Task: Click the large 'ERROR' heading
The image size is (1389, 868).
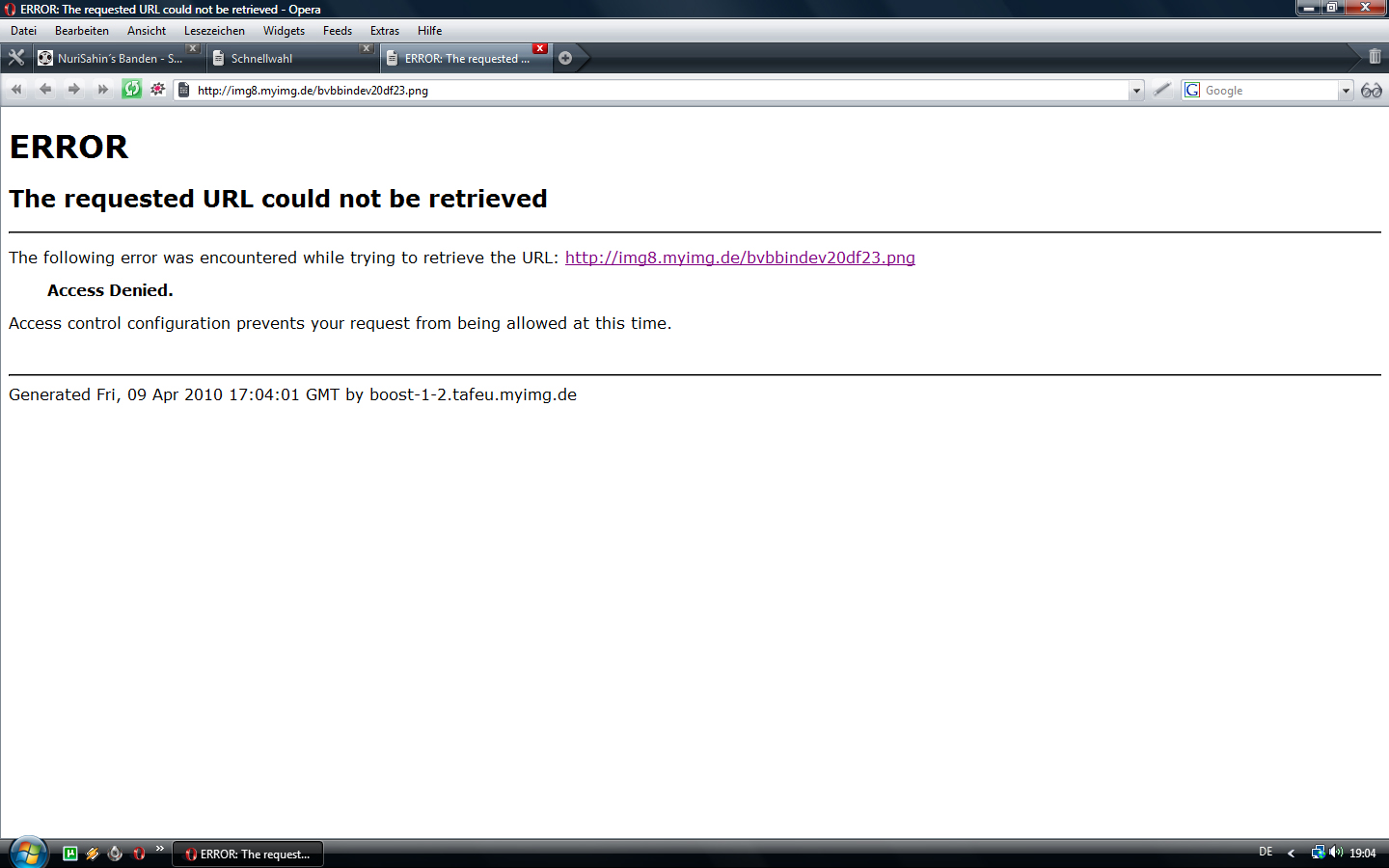Action: pyautogui.click(x=68, y=148)
